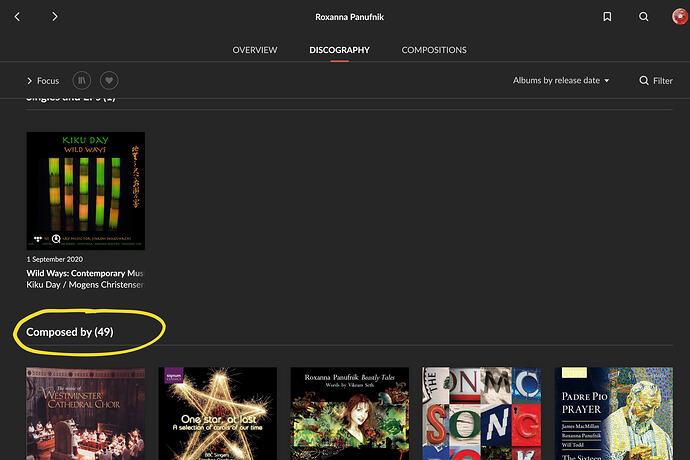The height and width of the screenshot is (460, 690).
Task: Expand the Focus options
Action: pyautogui.click(x=43, y=81)
